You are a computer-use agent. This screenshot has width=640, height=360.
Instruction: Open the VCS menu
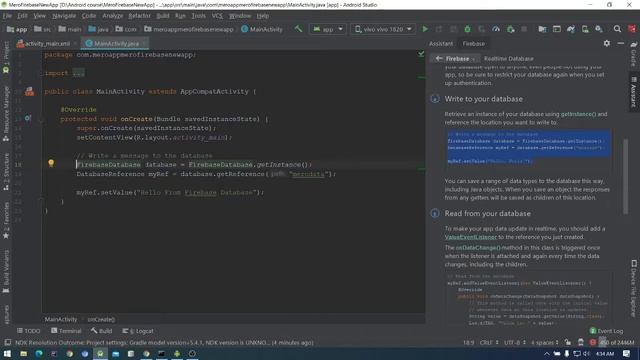pos(217,16)
